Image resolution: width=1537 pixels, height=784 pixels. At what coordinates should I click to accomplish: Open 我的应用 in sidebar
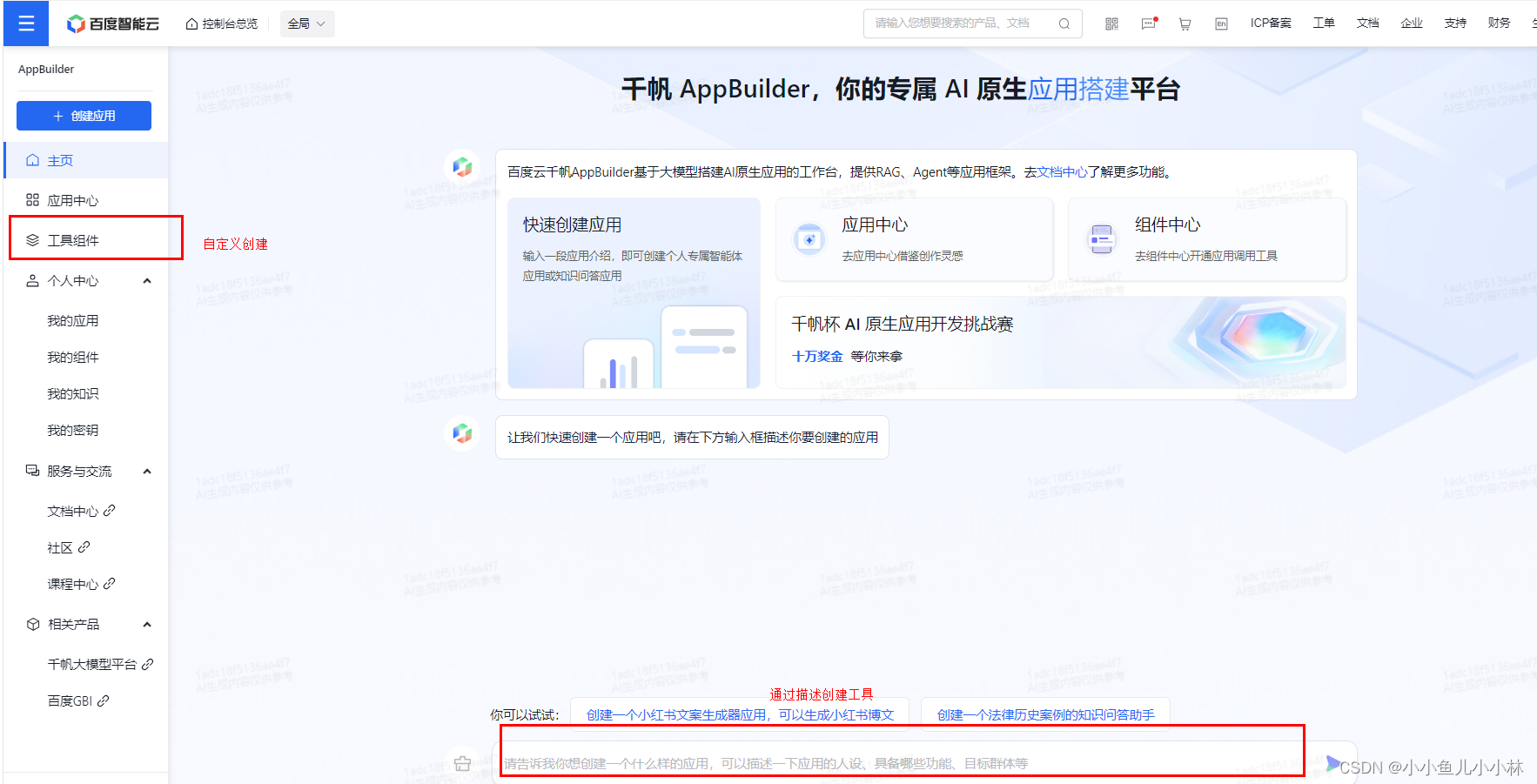pyautogui.click(x=73, y=320)
